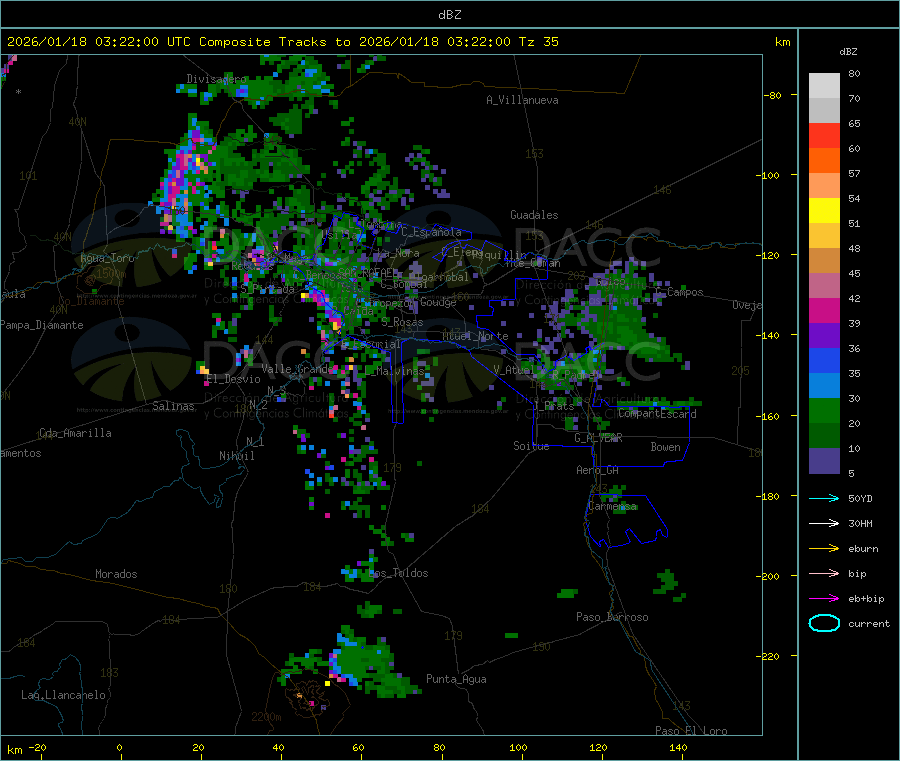Click the Salinas map label
900x761 pixels.
(x=173, y=406)
